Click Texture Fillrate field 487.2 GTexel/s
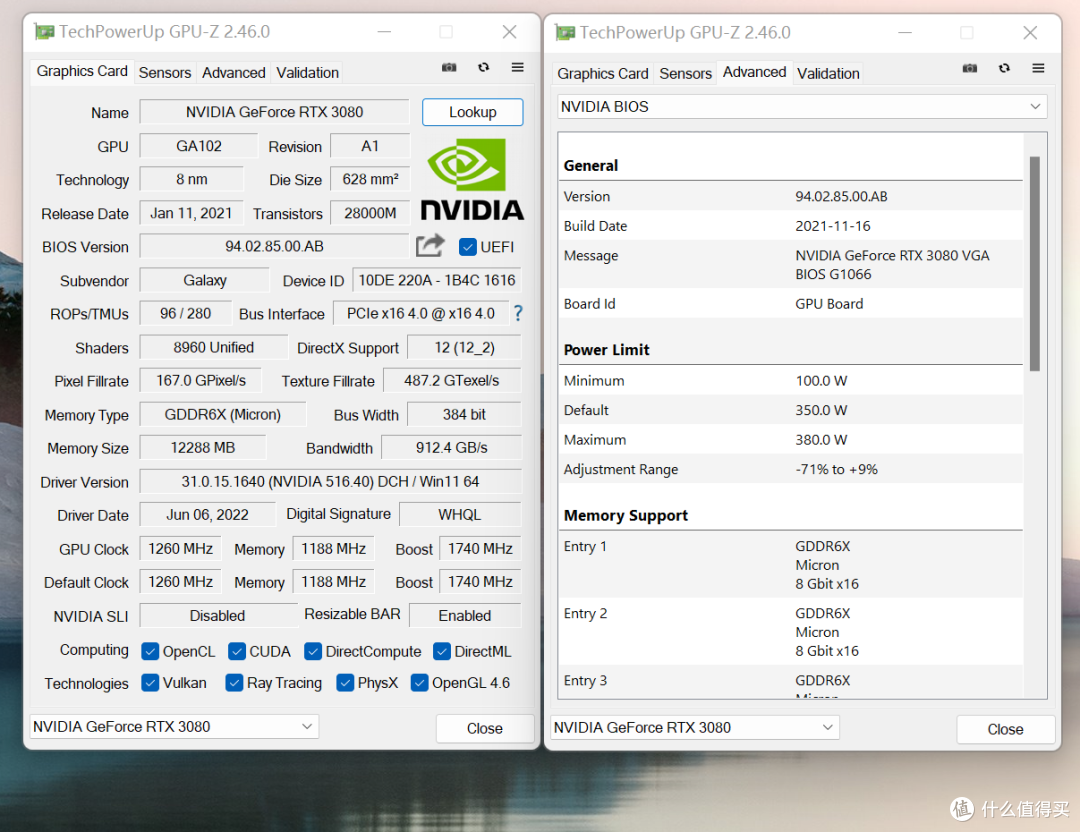 click(x=452, y=381)
